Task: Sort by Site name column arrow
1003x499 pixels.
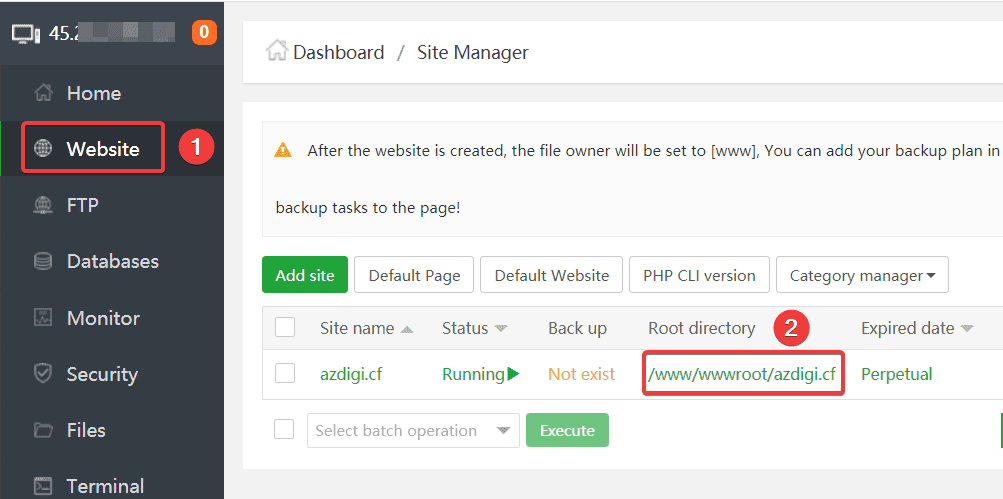Action: [406, 329]
